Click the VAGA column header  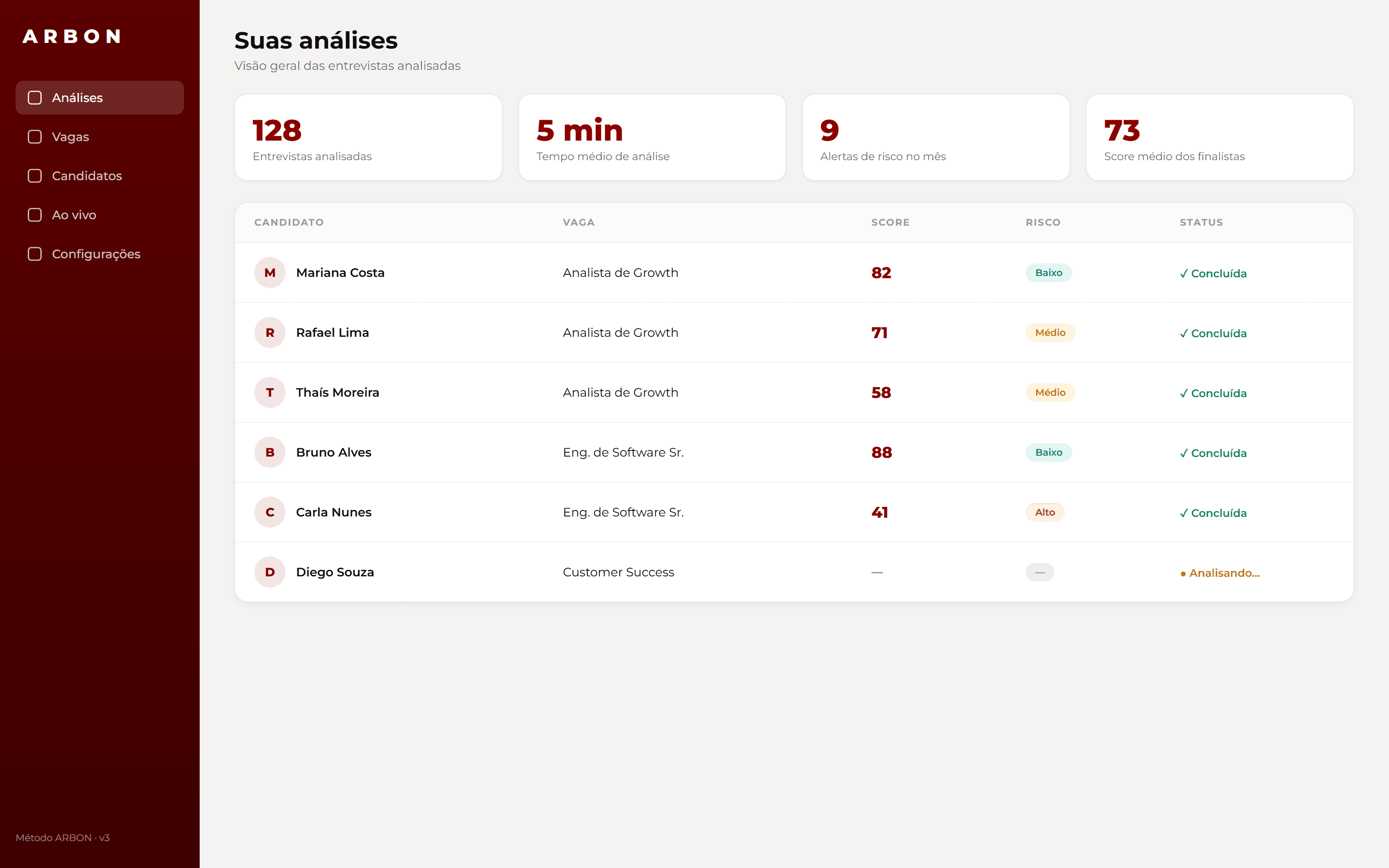click(579, 222)
